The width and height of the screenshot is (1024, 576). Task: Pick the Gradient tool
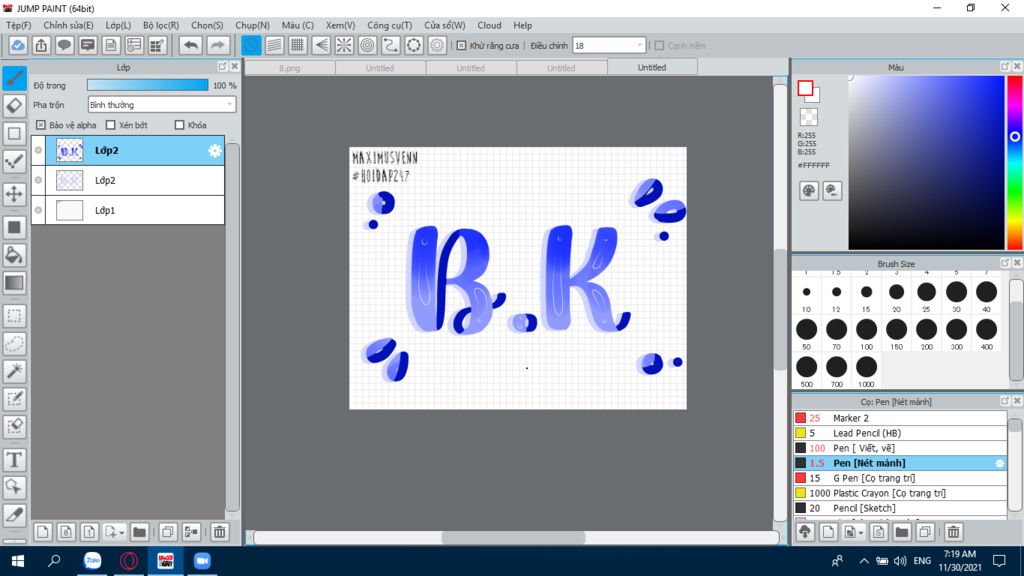14,283
